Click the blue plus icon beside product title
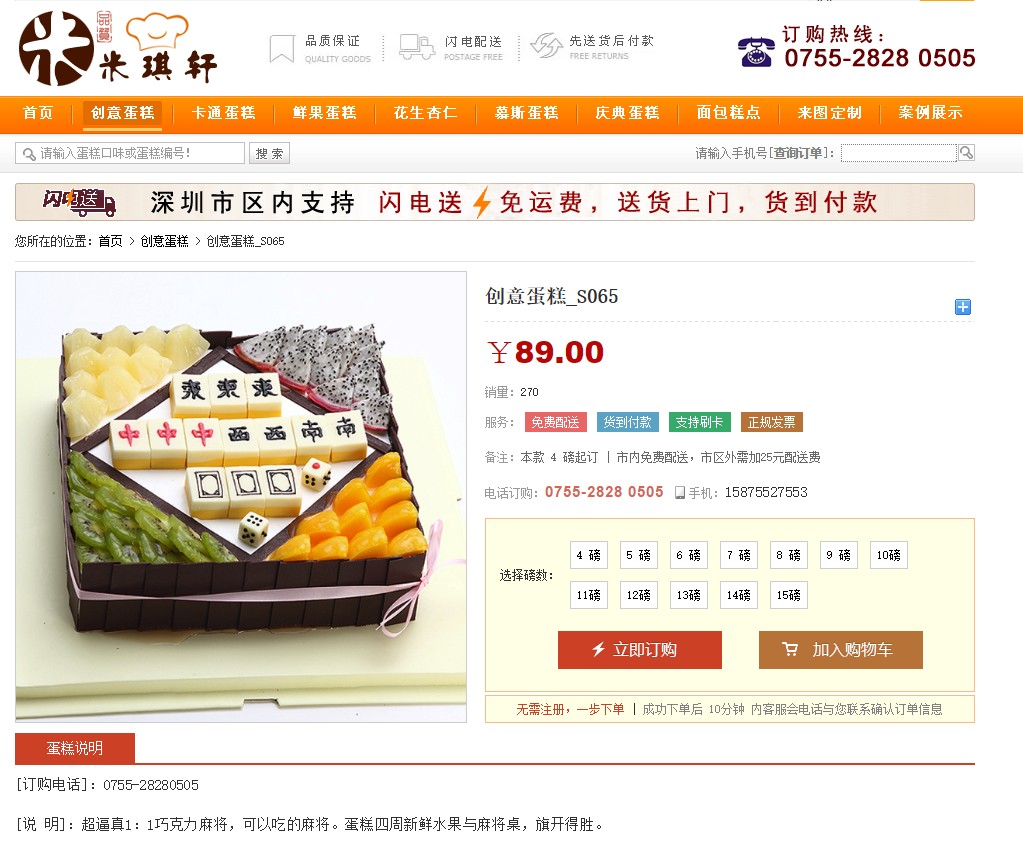This screenshot has height=846, width=1023. tap(962, 307)
